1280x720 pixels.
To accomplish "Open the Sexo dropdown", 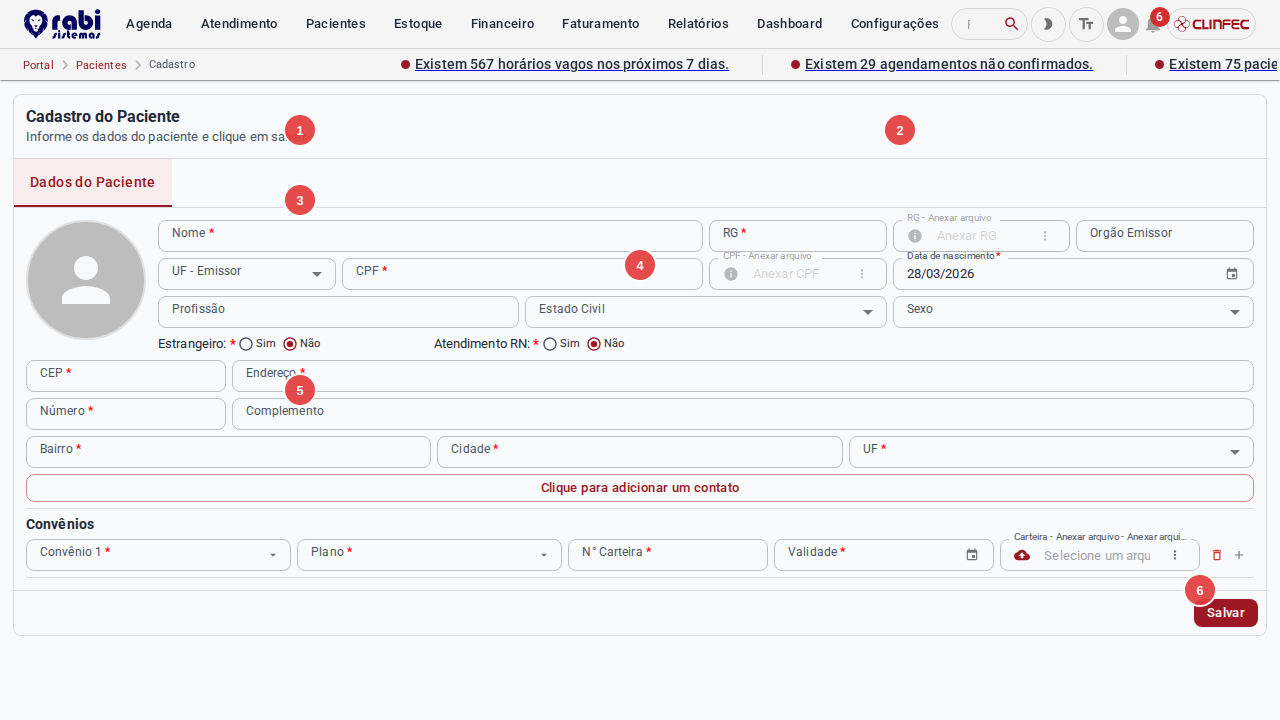I will pyautogui.click(x=1235, y=312).
